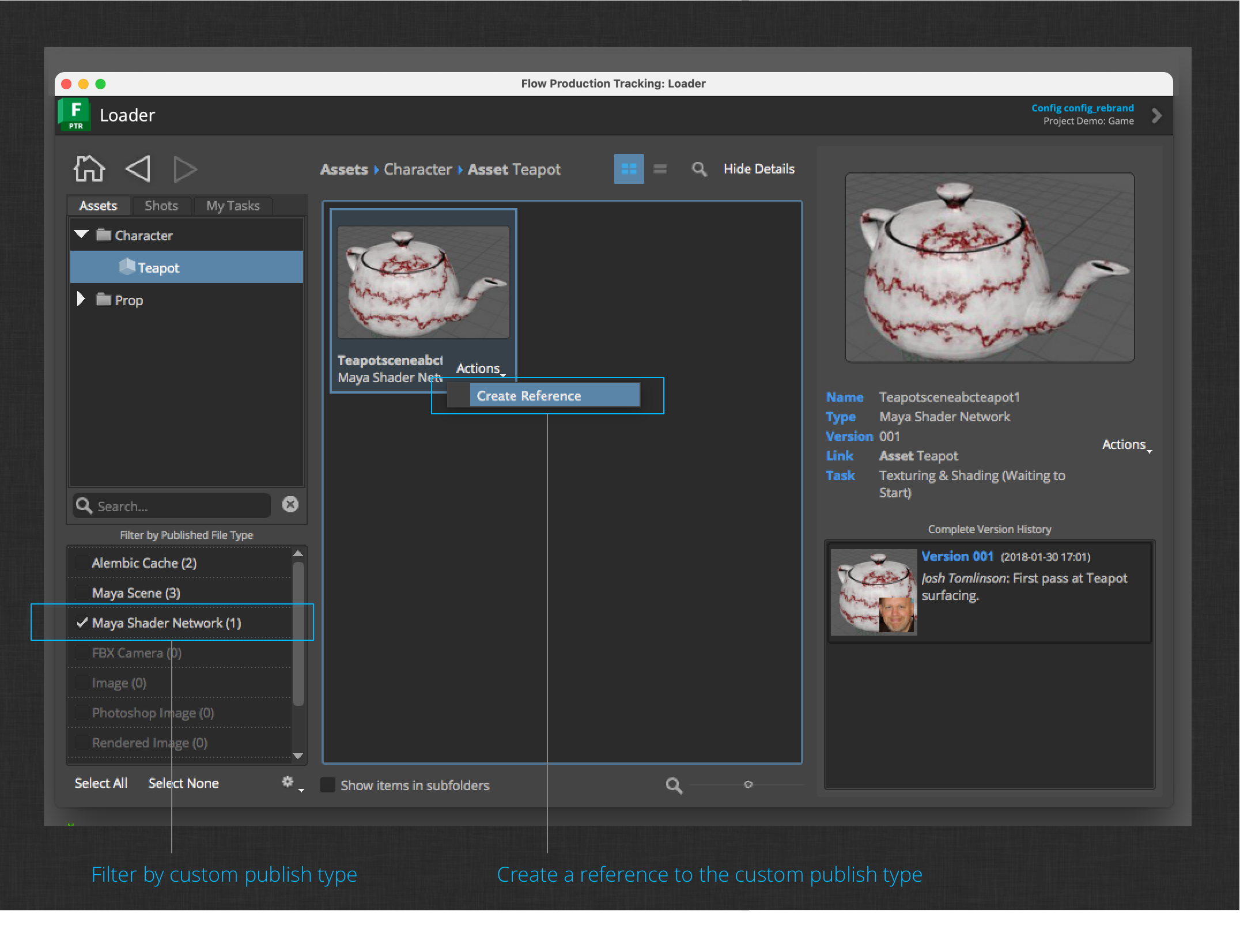Uncheck Maya Shader Network filter
This screenshot has height=952, width=1240.
[x=82, y=623]
